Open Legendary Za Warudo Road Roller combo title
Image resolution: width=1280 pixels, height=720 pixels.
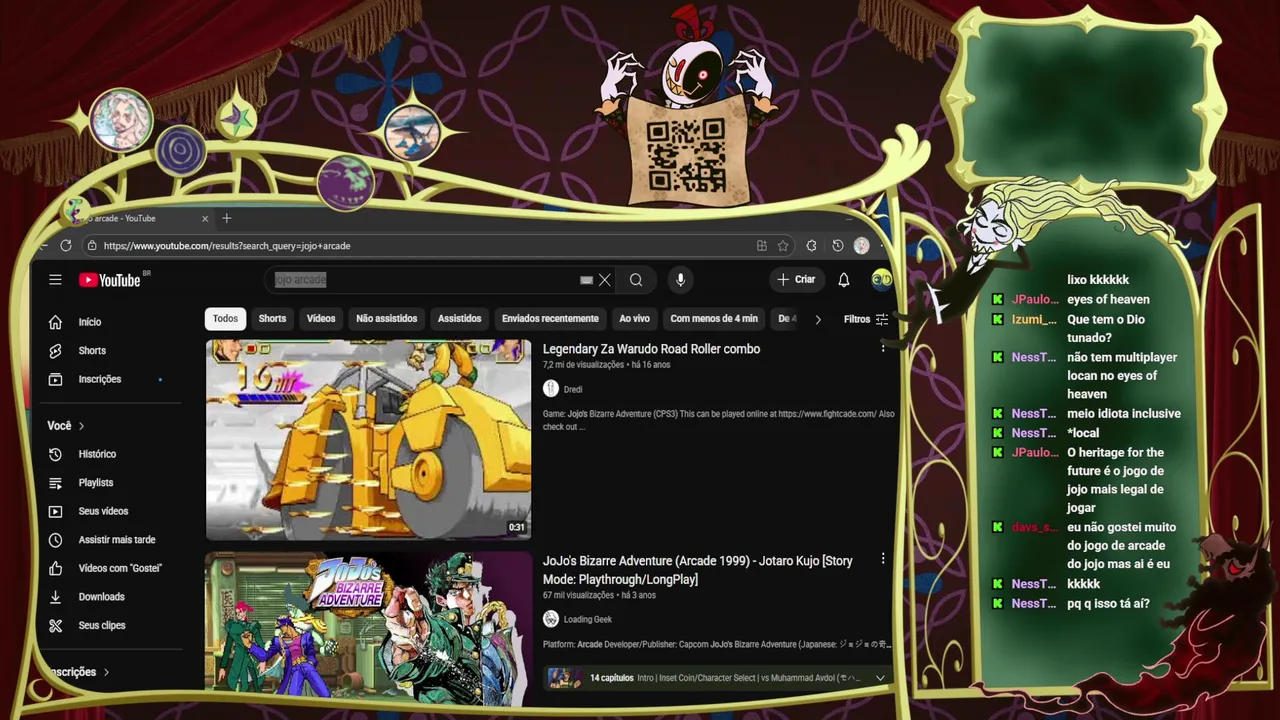[x=651, y=349]
